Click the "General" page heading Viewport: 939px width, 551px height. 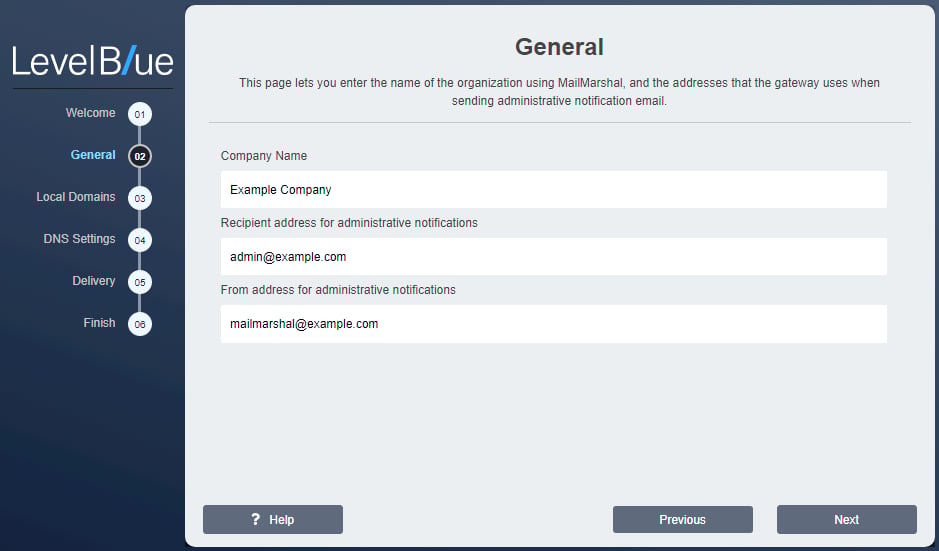click(x=559, y=47)
